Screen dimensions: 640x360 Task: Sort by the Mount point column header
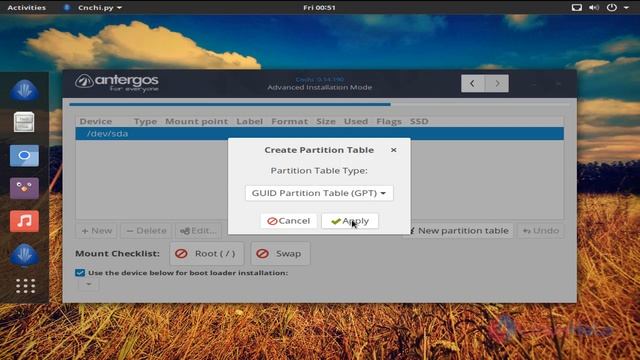click(x=196, y=121)
